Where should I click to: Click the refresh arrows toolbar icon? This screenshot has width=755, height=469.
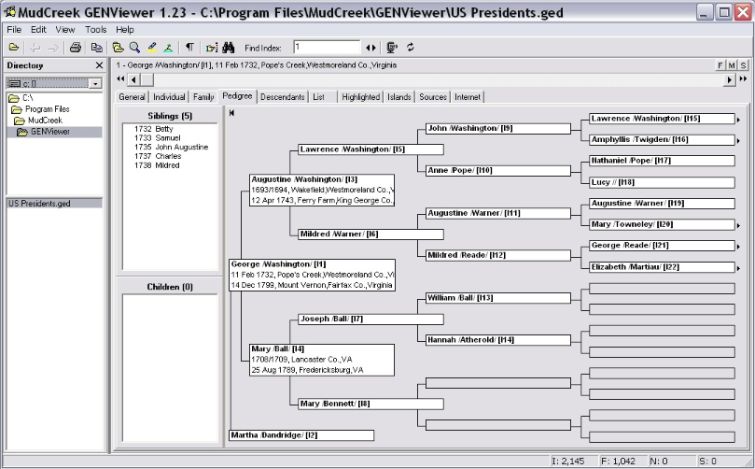point(410,47)
